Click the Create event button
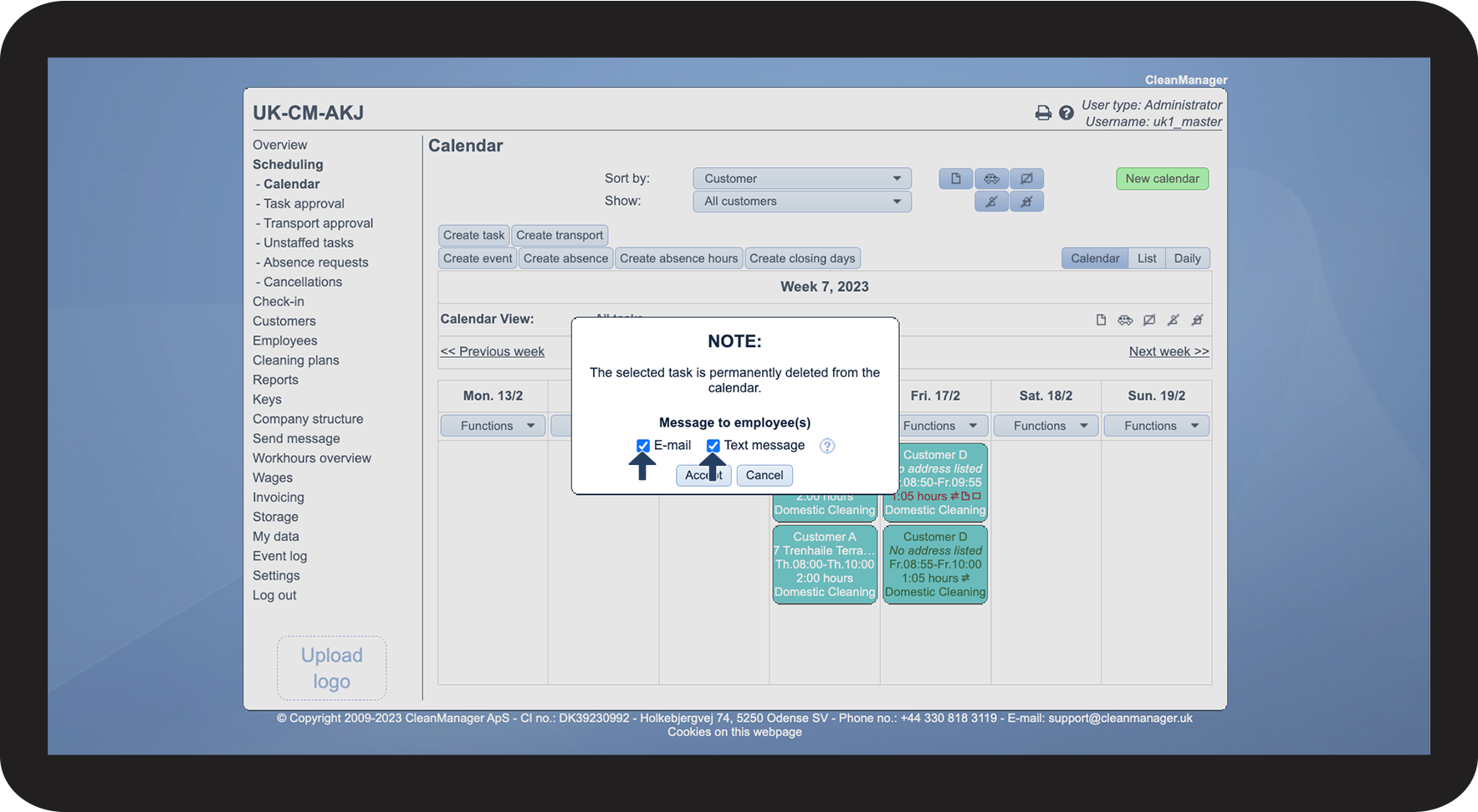This screenshot has height=812, width=1478. 478,258
